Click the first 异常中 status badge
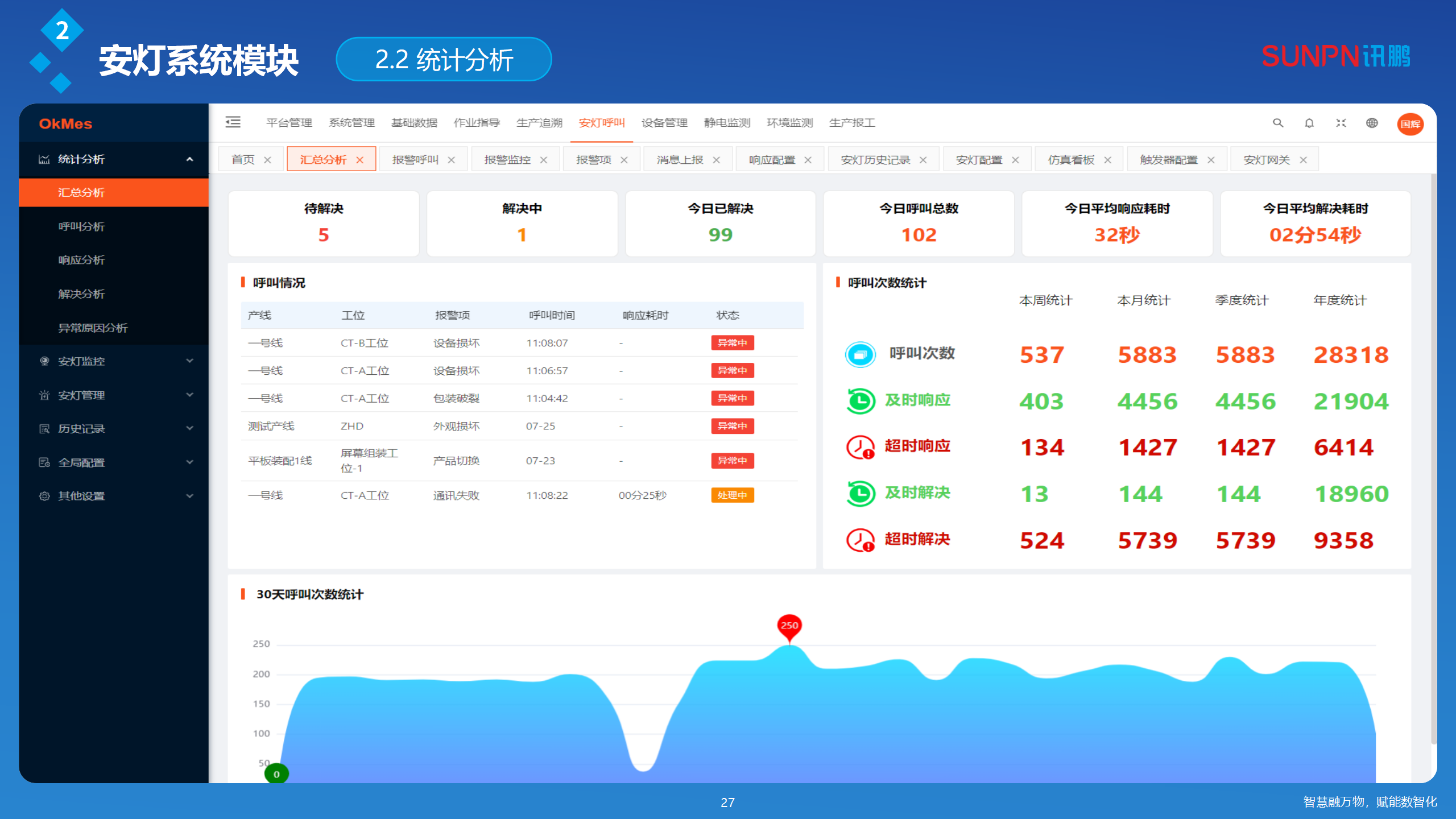Image resolution: width=1456 pixels, height=819 pixels. tap(732, 342)
